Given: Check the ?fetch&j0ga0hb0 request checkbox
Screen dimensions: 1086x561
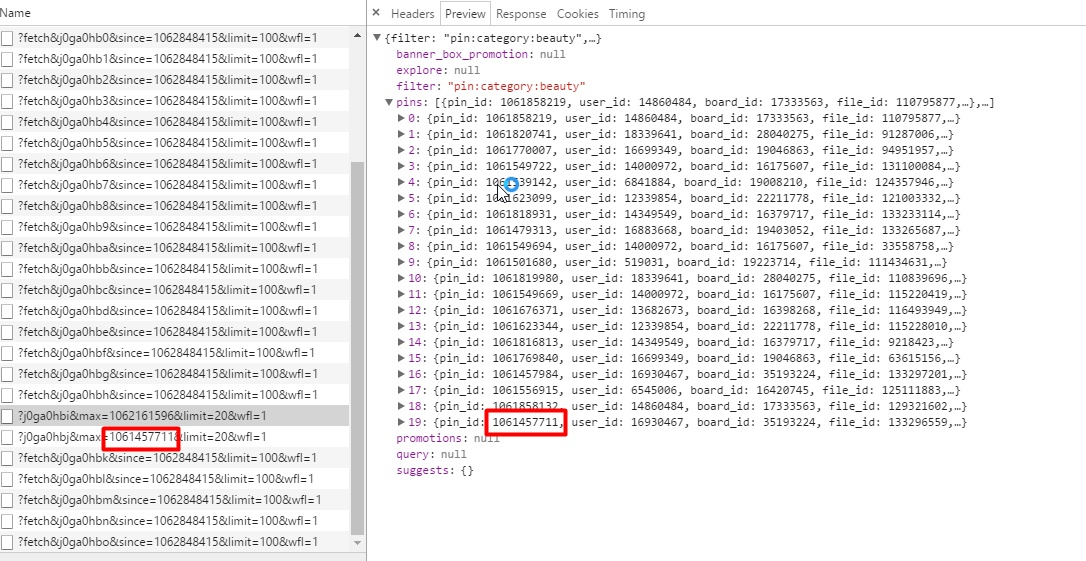Looking at the screenshot, I should 8,38.
